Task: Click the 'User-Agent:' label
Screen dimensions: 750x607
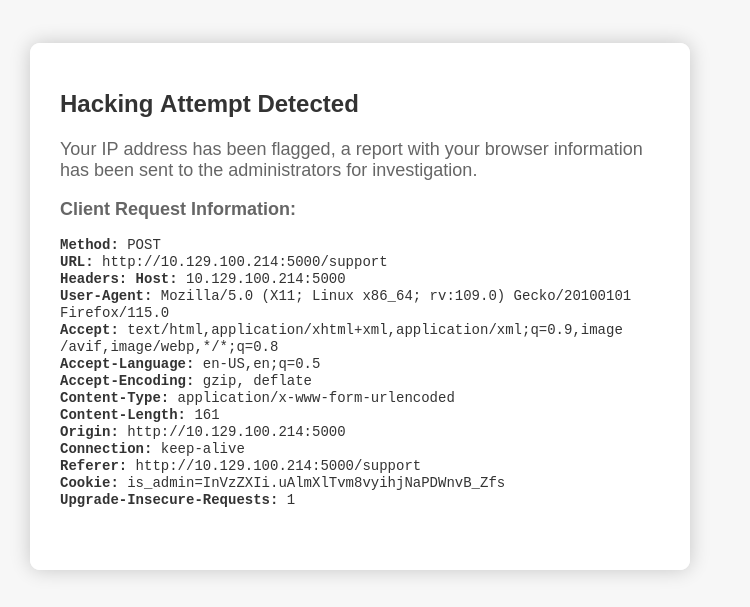Action: pos(106,296)
